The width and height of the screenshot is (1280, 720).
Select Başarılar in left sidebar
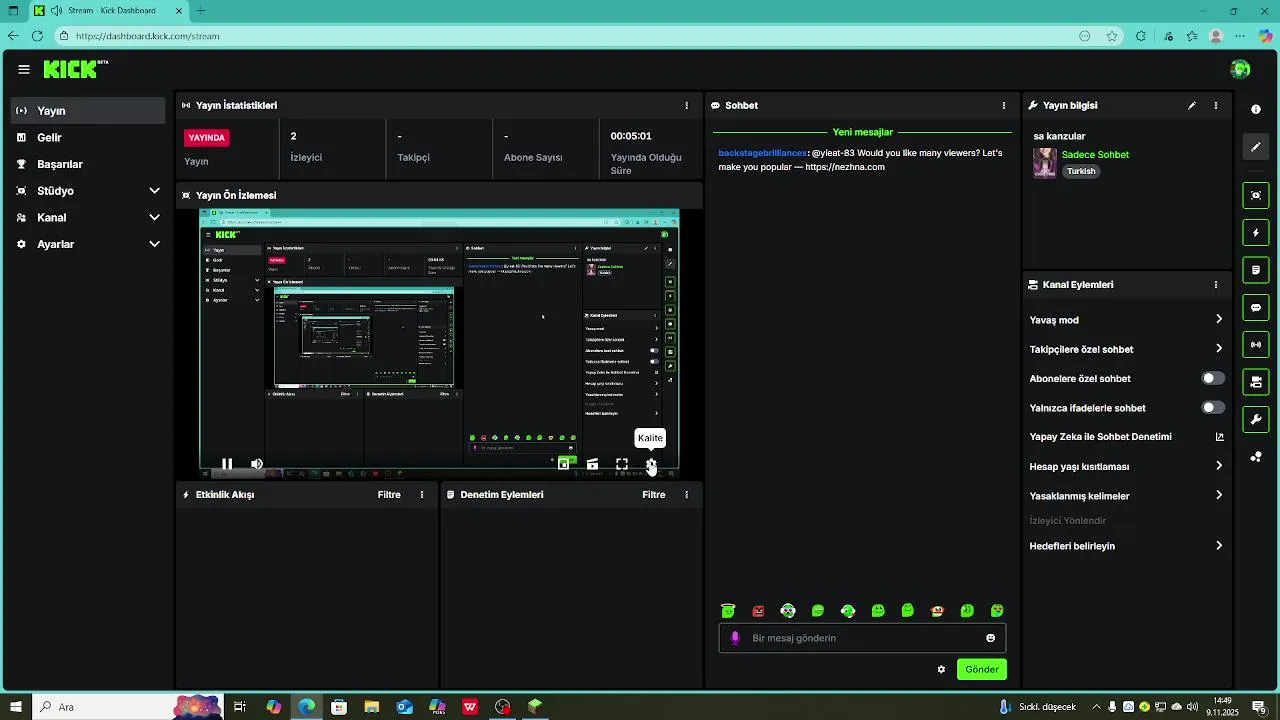tap(88, 164)
